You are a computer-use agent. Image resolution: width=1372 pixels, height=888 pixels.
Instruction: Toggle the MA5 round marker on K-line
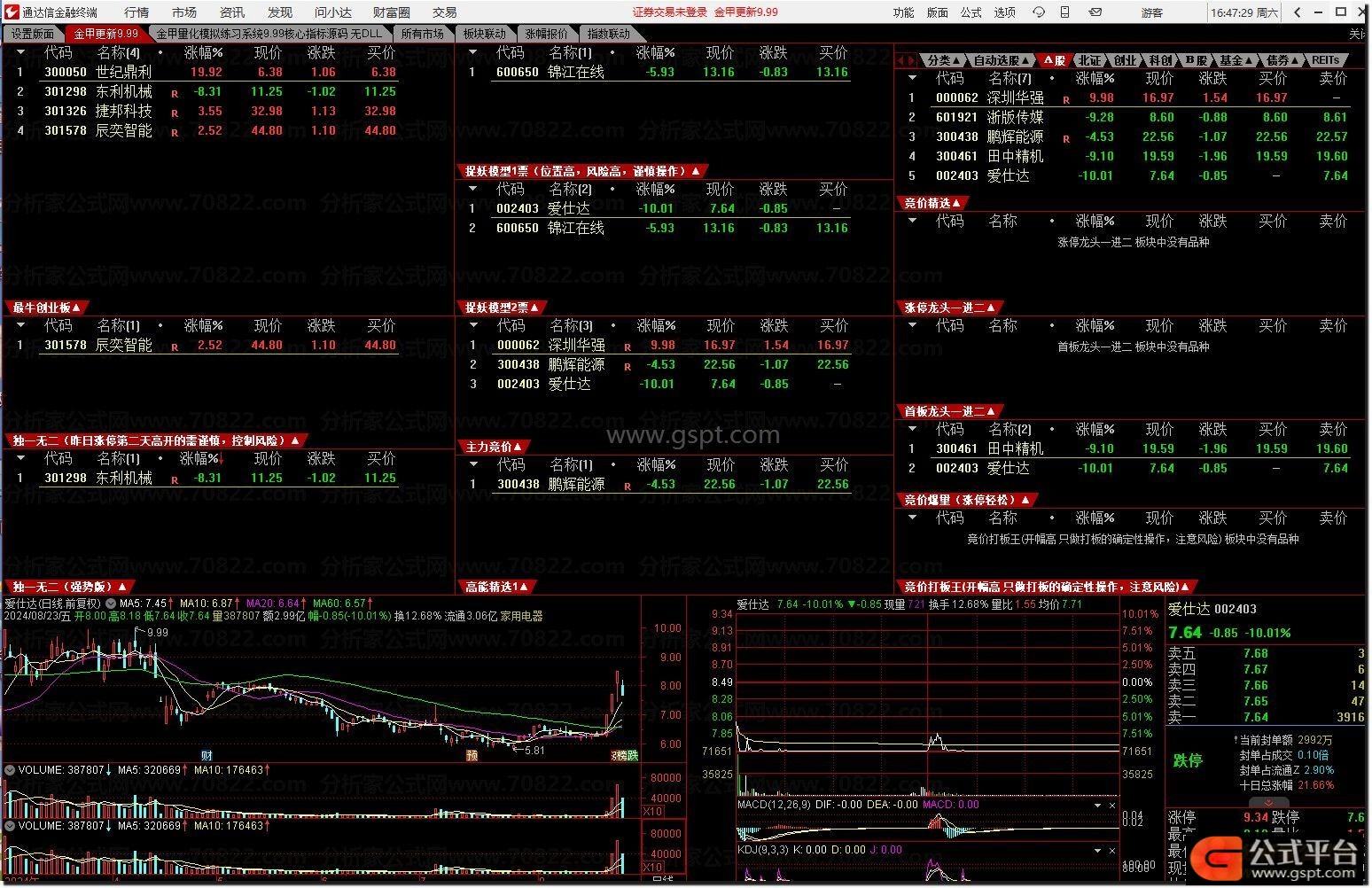[110, 603]
